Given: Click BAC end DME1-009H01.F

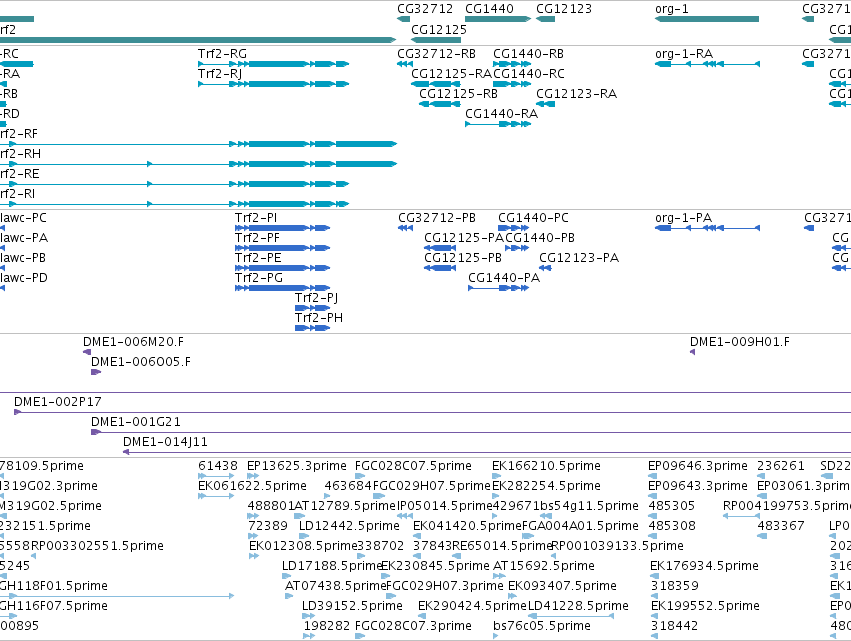Looking at the screenshot, I should (740, 342).
